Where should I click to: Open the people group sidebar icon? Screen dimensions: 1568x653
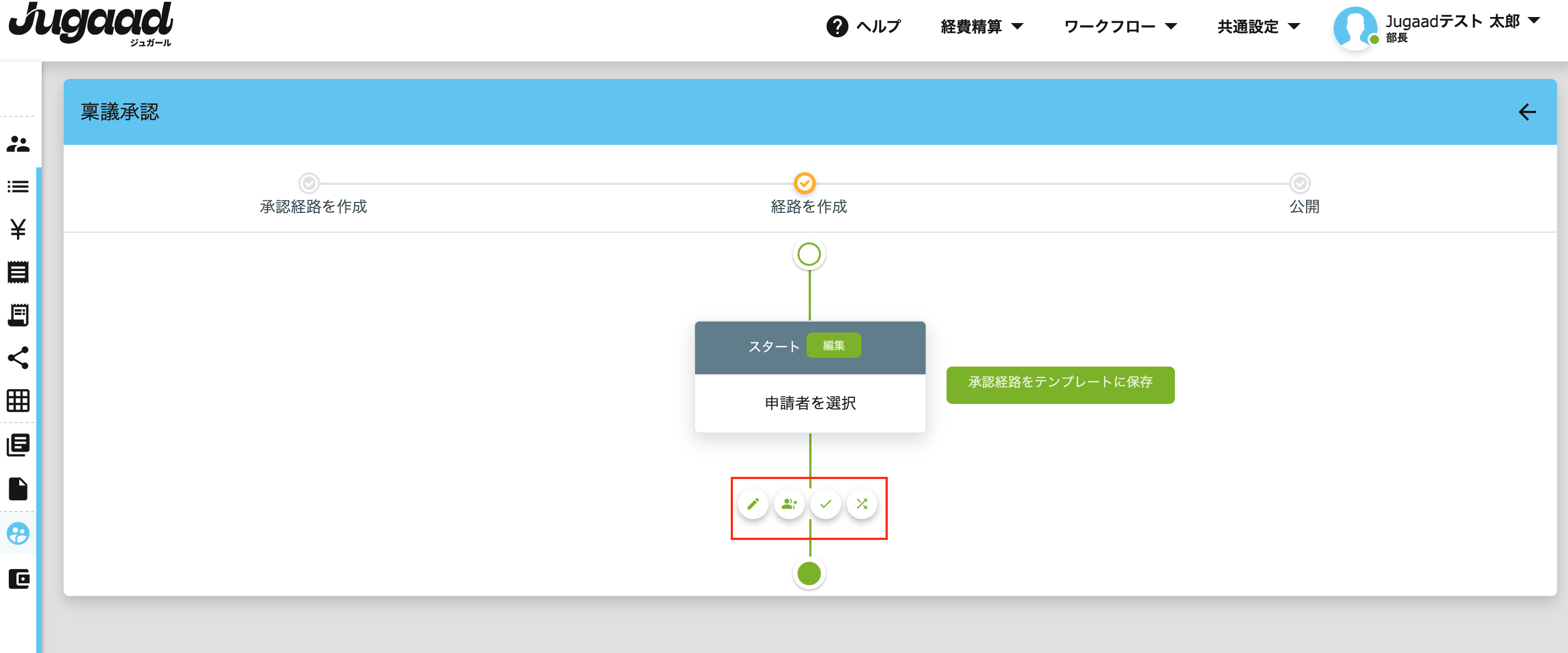18,144
